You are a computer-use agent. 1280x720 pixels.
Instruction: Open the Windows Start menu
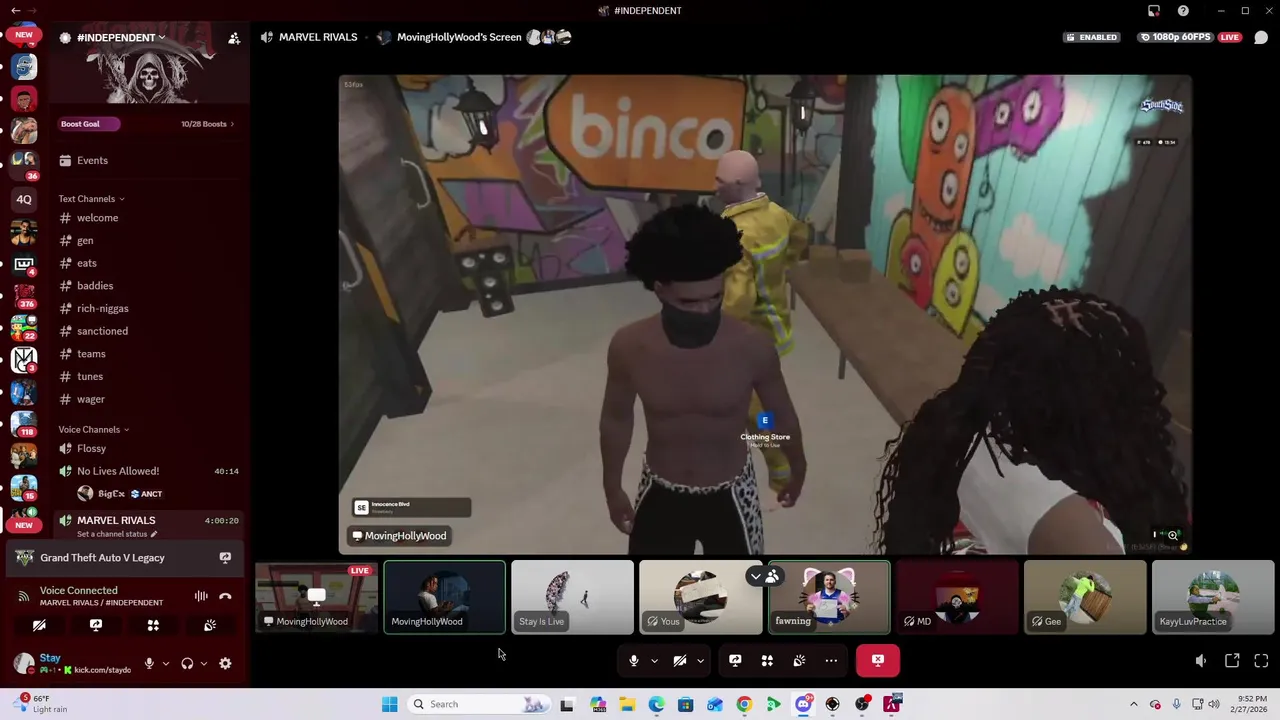[x=389, y=704]
